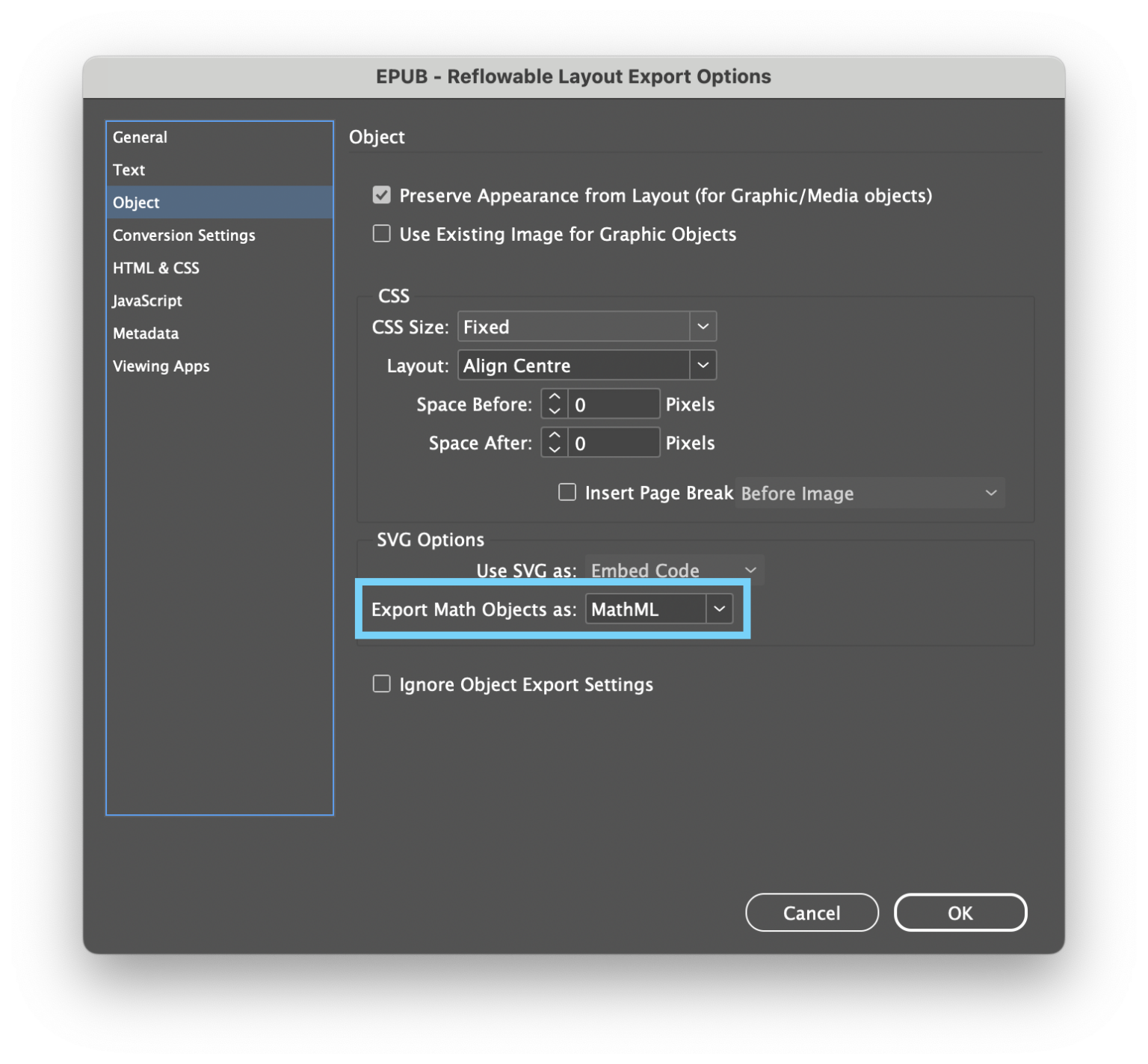Enable Ignore Object Export Settings
1148x1064 pixels.
pos(381,683)
